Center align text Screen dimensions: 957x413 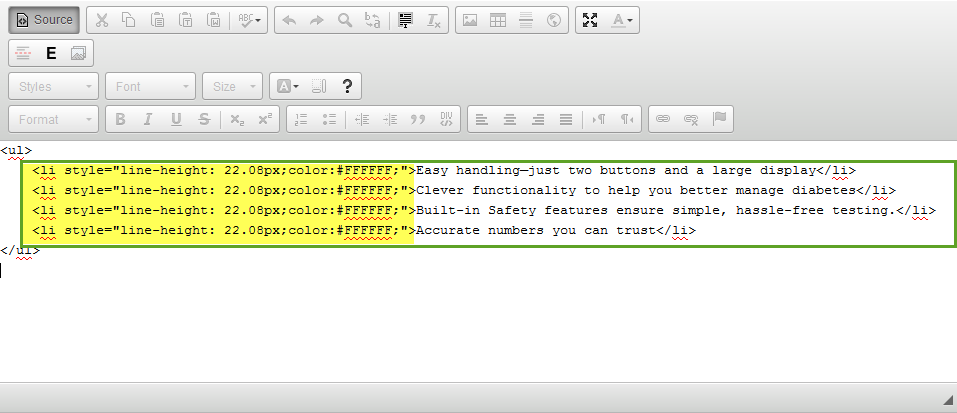coord(510,120)
